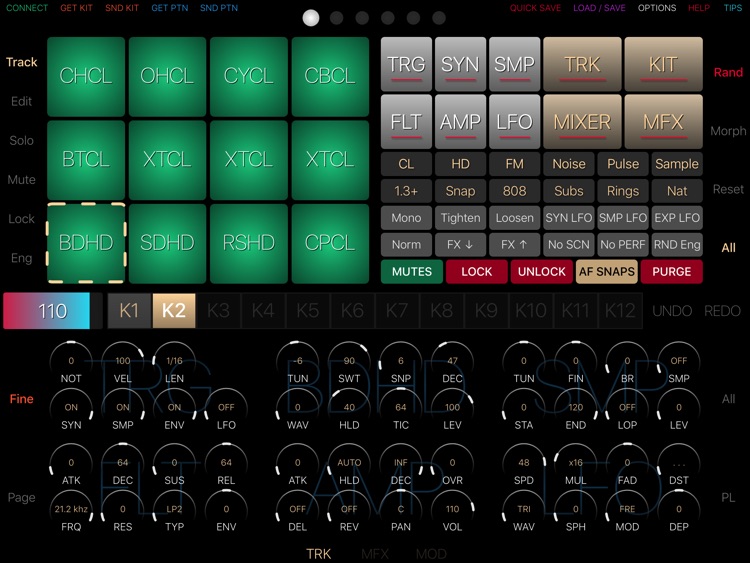Select the CHCL track pad

pos(86,77)
